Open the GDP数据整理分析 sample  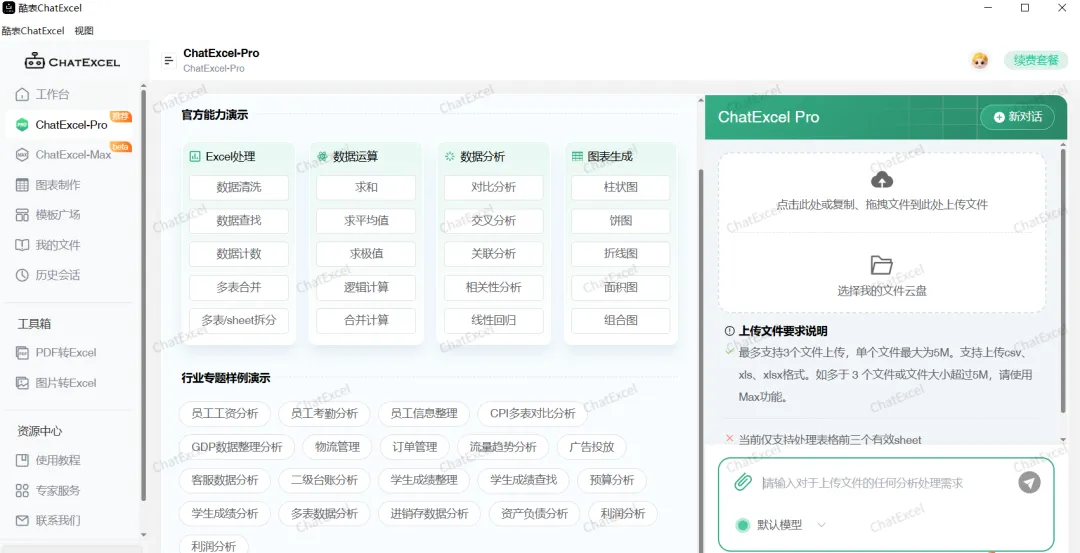pyautogui.click(x=237, y=447)
